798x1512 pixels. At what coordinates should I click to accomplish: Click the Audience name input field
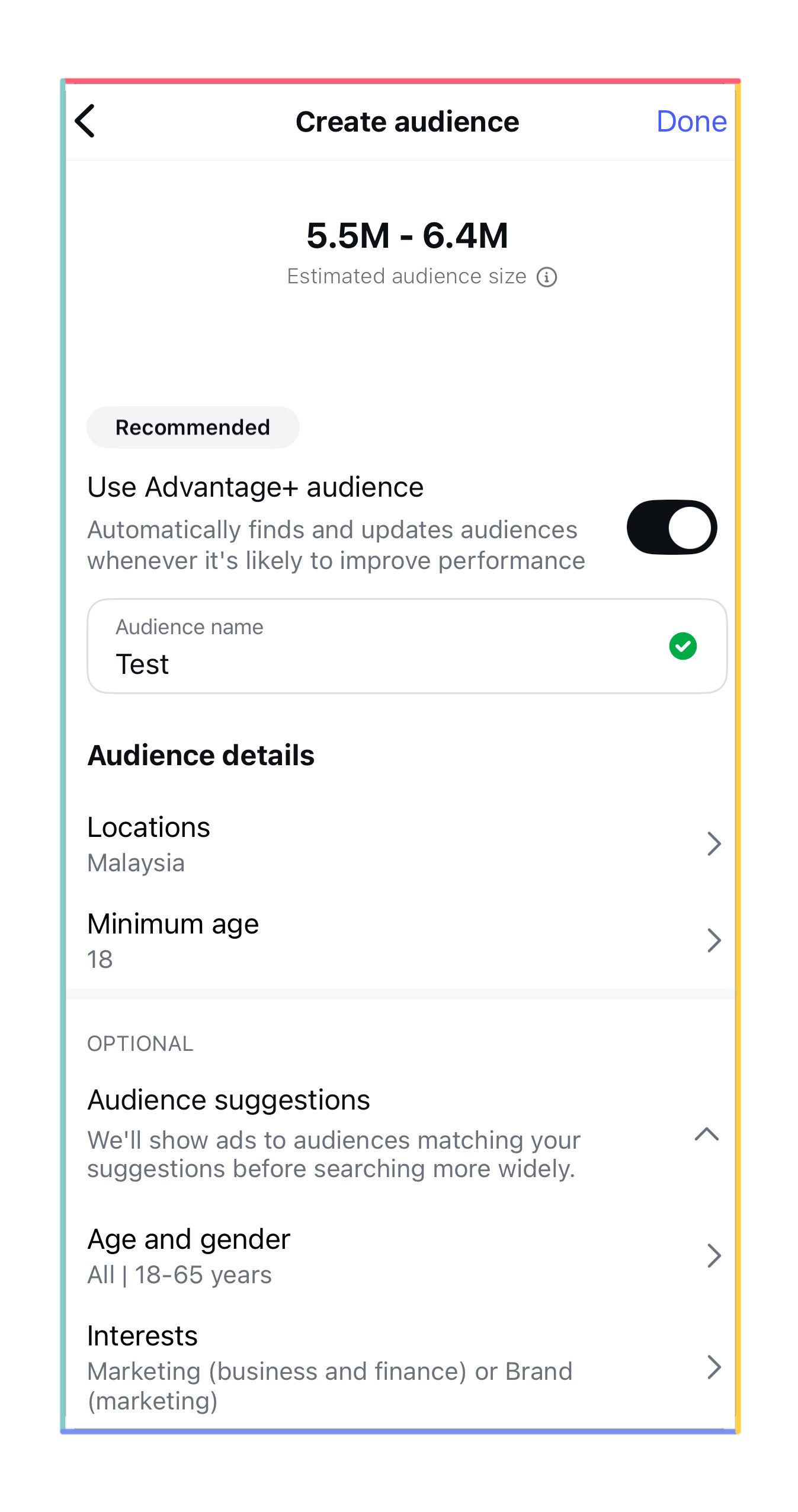pos(407,646)
